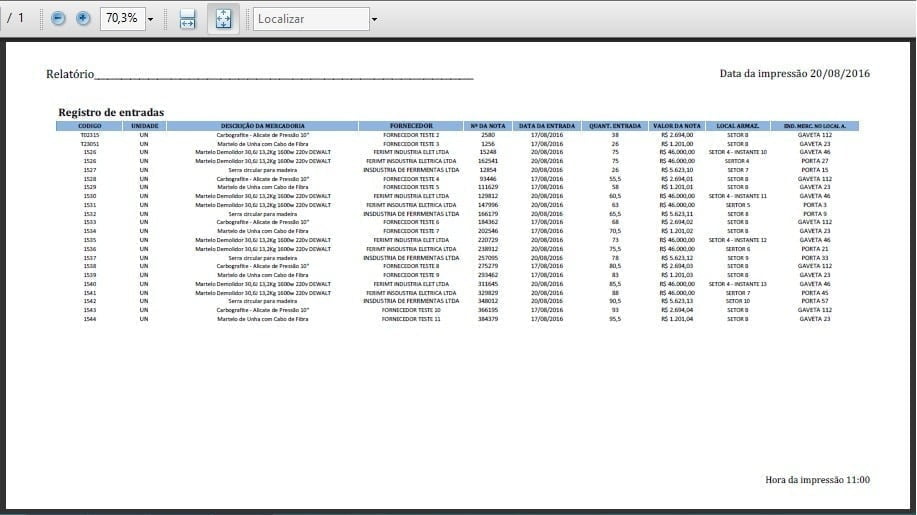The height and width of the screenshot is (515, 917).
Task: Click the VALOR DA NOTA column header
Action: [x=677, y=126]
